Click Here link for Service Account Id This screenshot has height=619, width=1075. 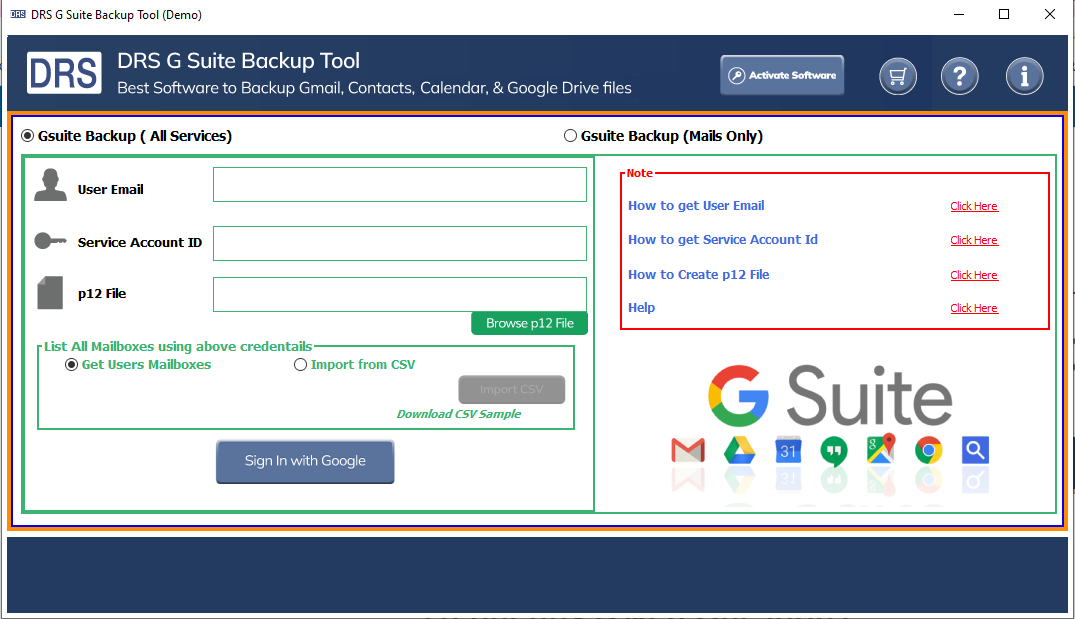tap(974, 240)
